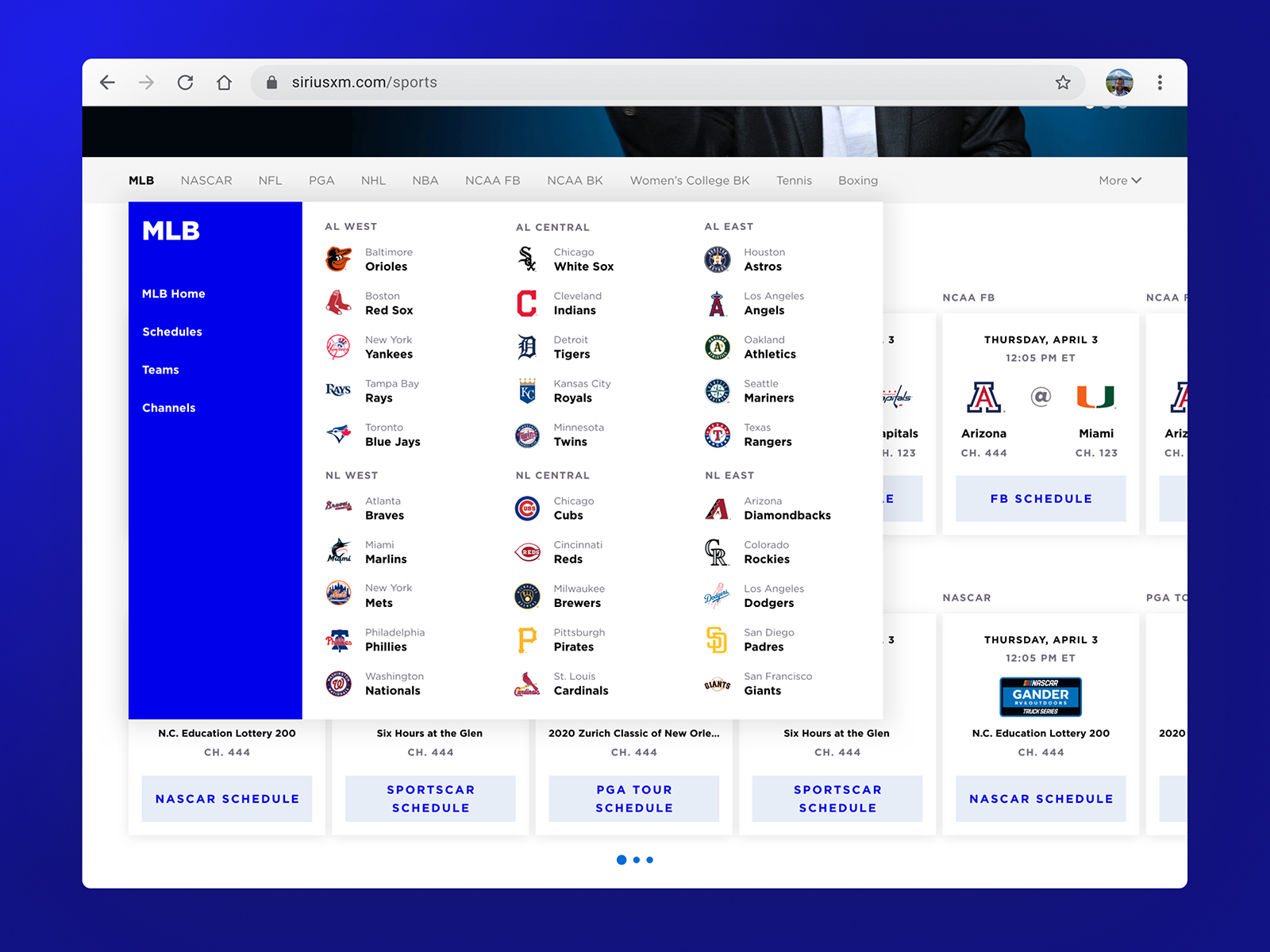Select the MLB tab

141,180
